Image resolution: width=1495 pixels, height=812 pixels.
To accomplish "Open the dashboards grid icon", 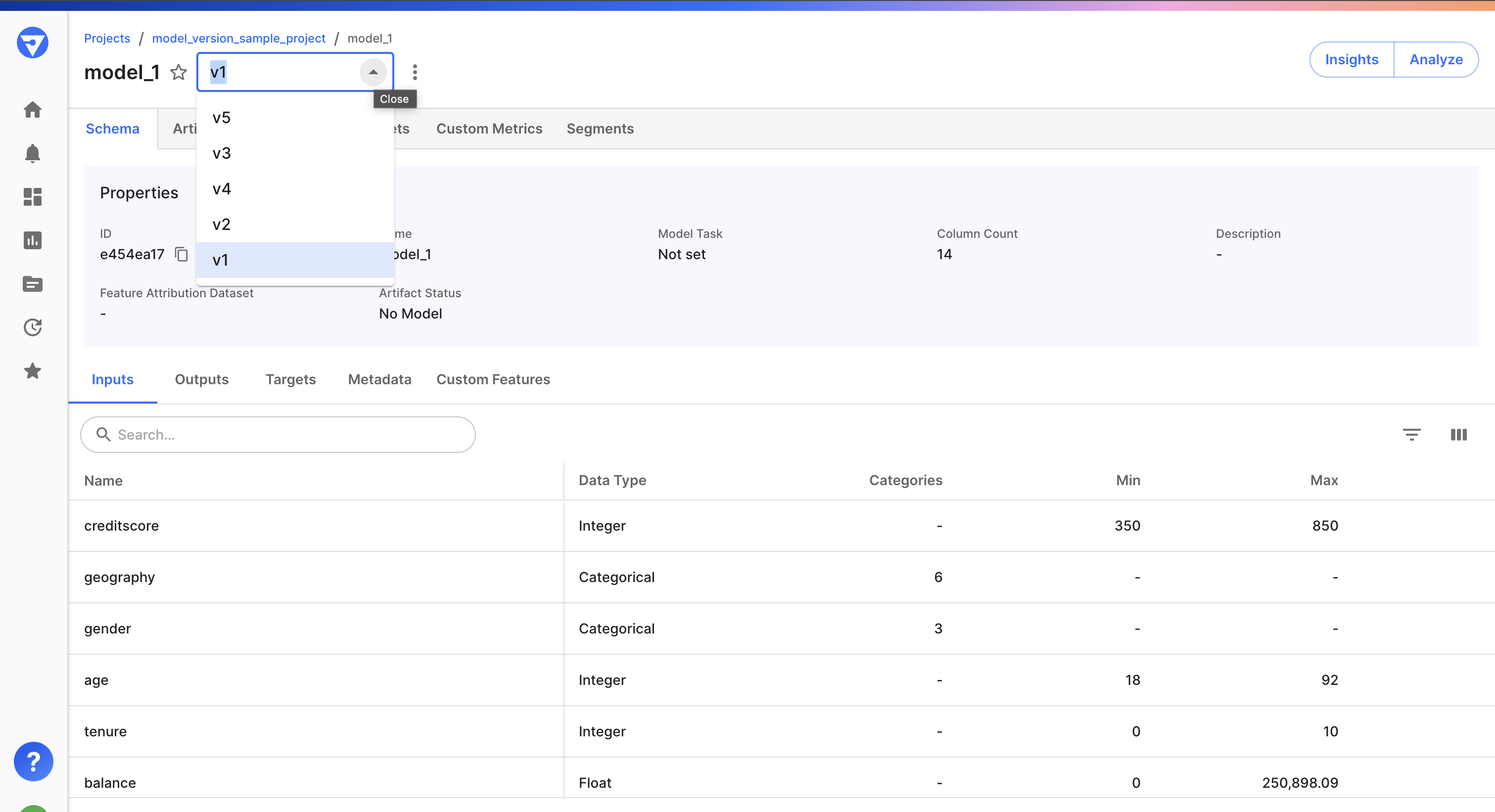I will pyautogui.click(x=33, y=197).
